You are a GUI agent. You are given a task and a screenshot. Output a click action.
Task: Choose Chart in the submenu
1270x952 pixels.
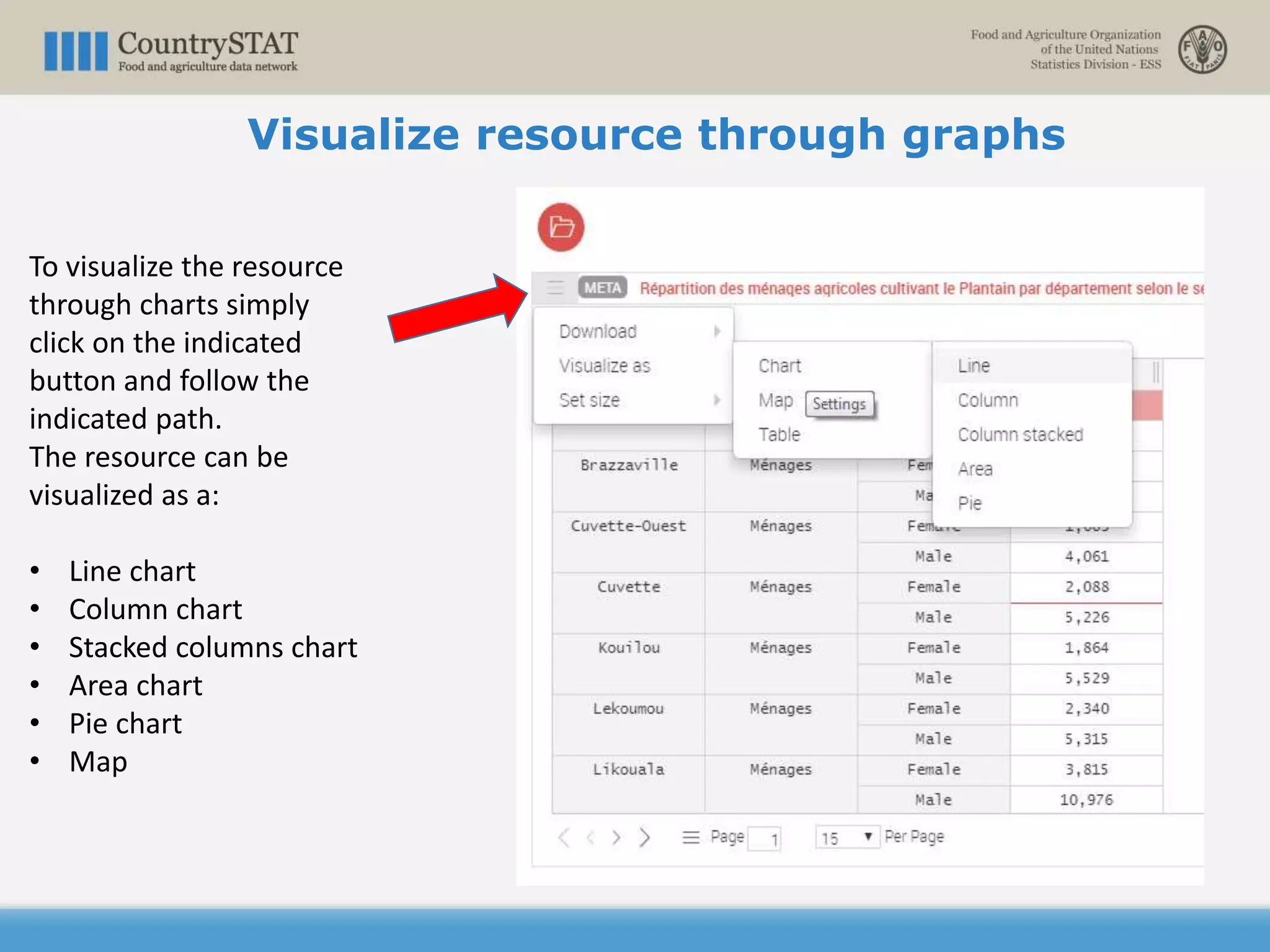(780, 366)
